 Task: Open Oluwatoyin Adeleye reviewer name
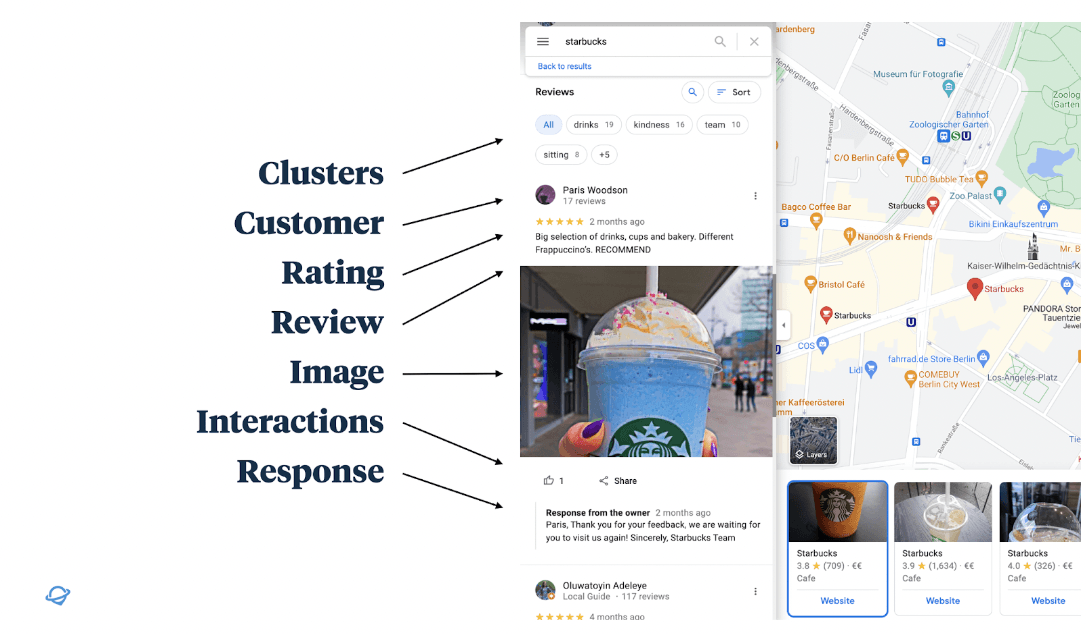pyautogui.click(x=605, y=585)
